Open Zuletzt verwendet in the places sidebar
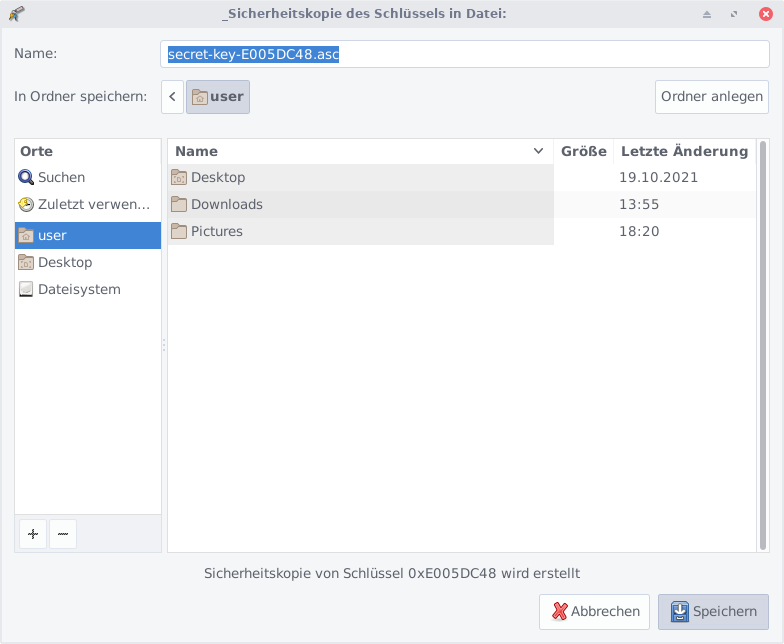Viewport: 784px width, 644px height. click(93, 205)
